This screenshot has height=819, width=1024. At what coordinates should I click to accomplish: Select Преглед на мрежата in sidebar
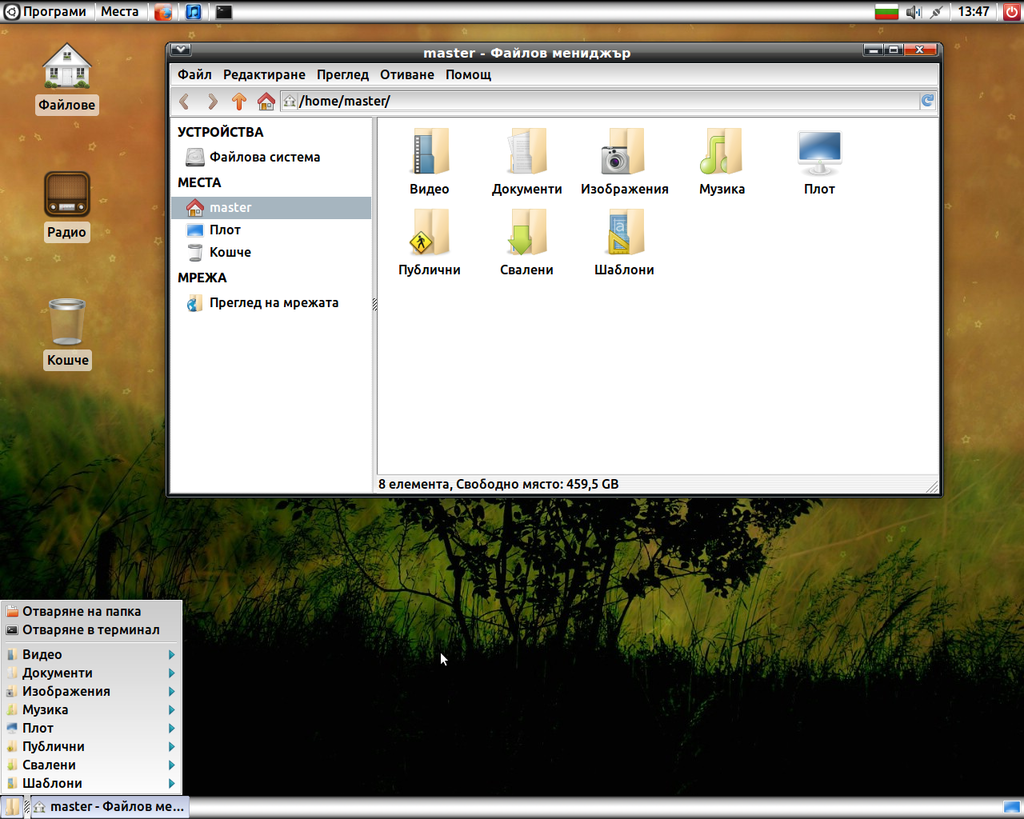tap(271, 303)
